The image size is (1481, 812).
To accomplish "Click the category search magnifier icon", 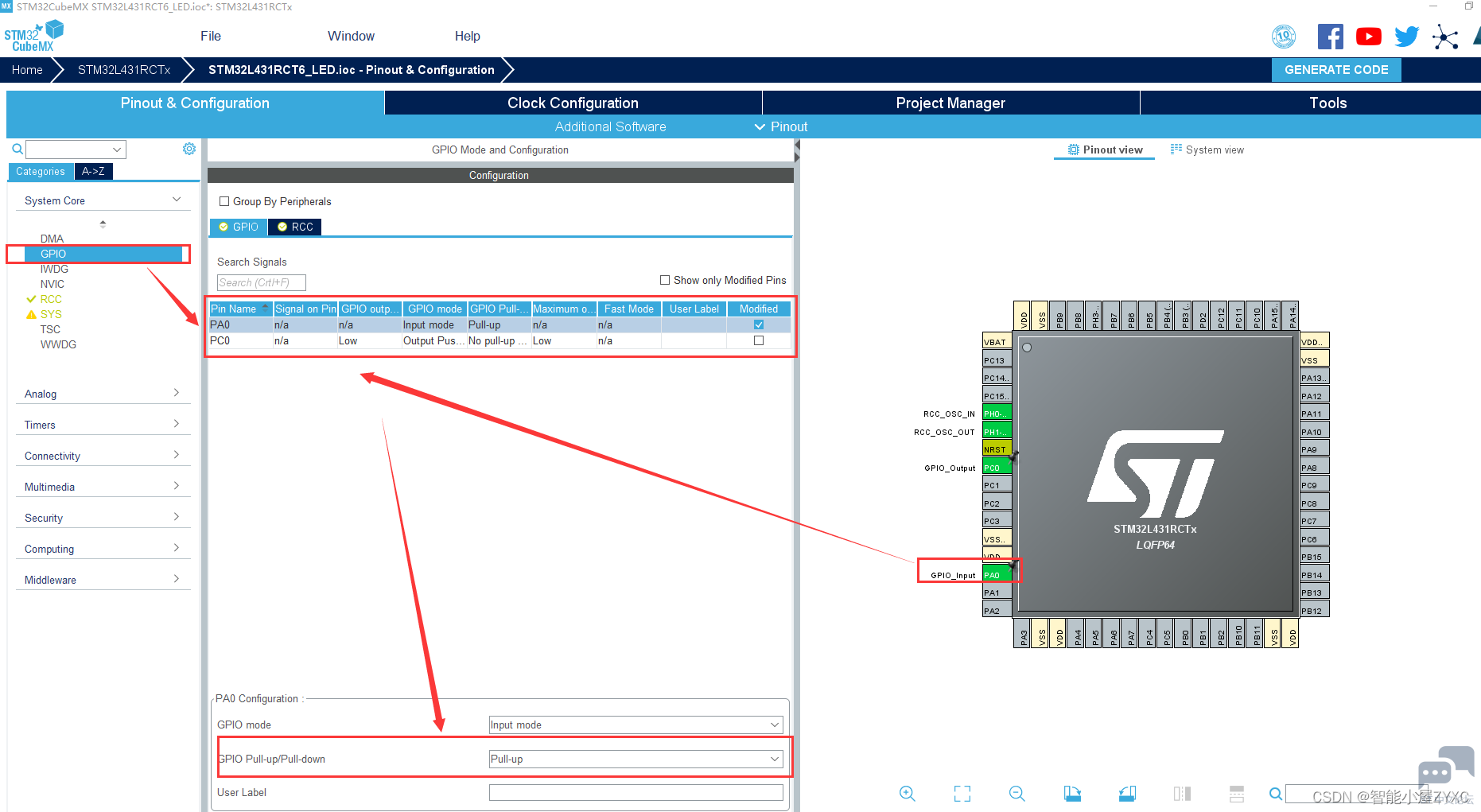I will [x=17, y=149].
